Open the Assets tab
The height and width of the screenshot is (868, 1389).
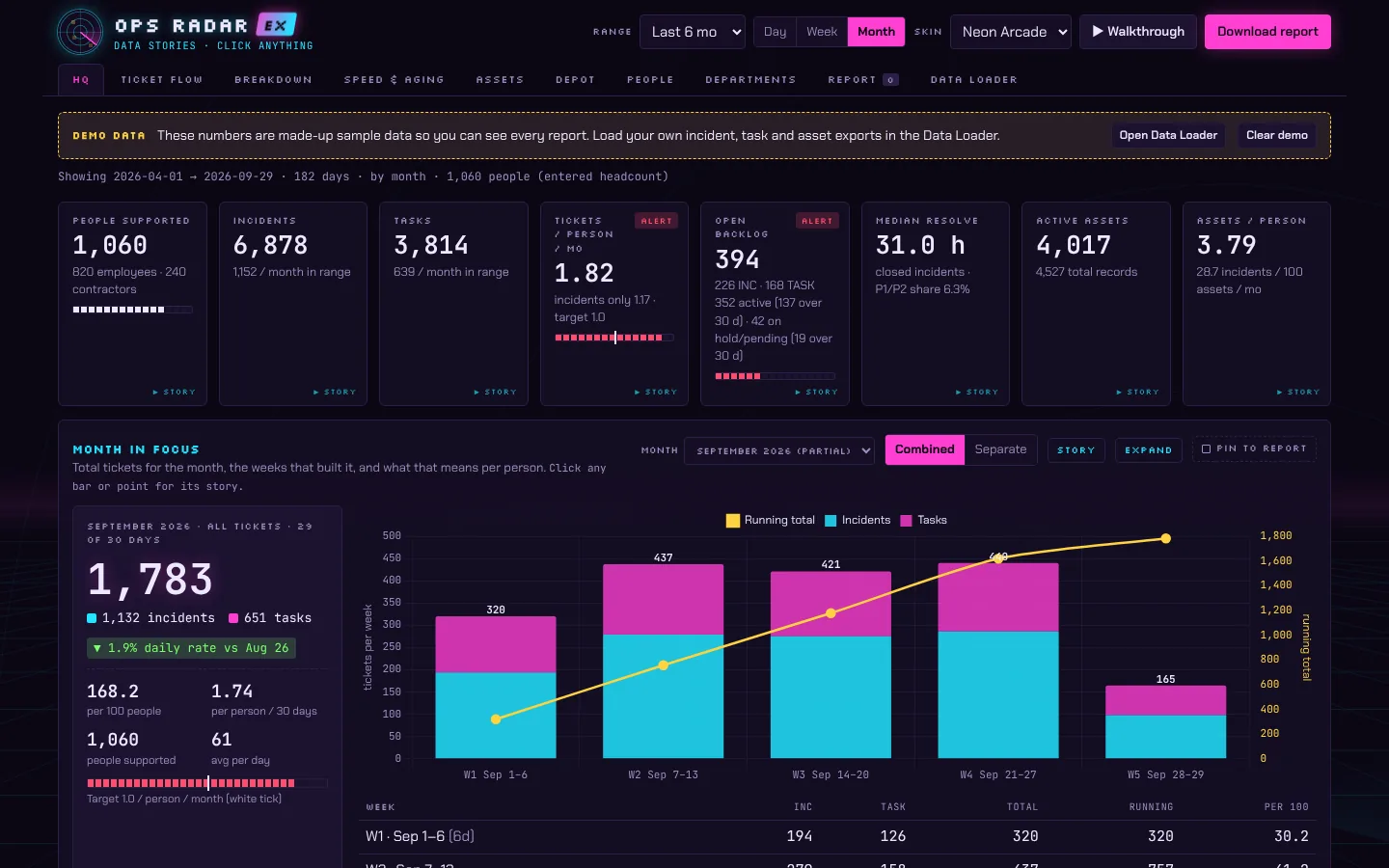(500, 80)
